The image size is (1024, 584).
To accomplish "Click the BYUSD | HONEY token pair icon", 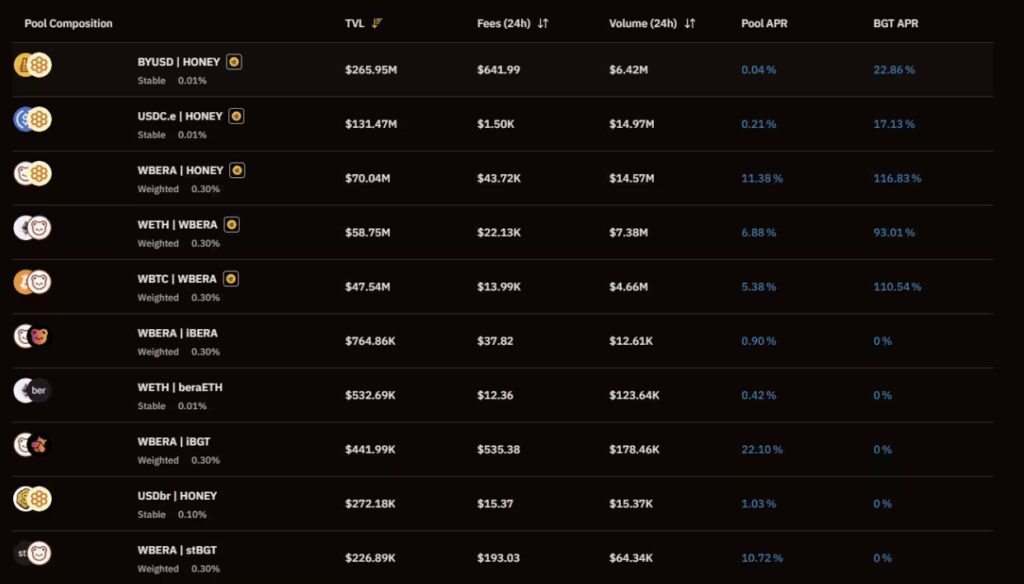I will 32,66.
